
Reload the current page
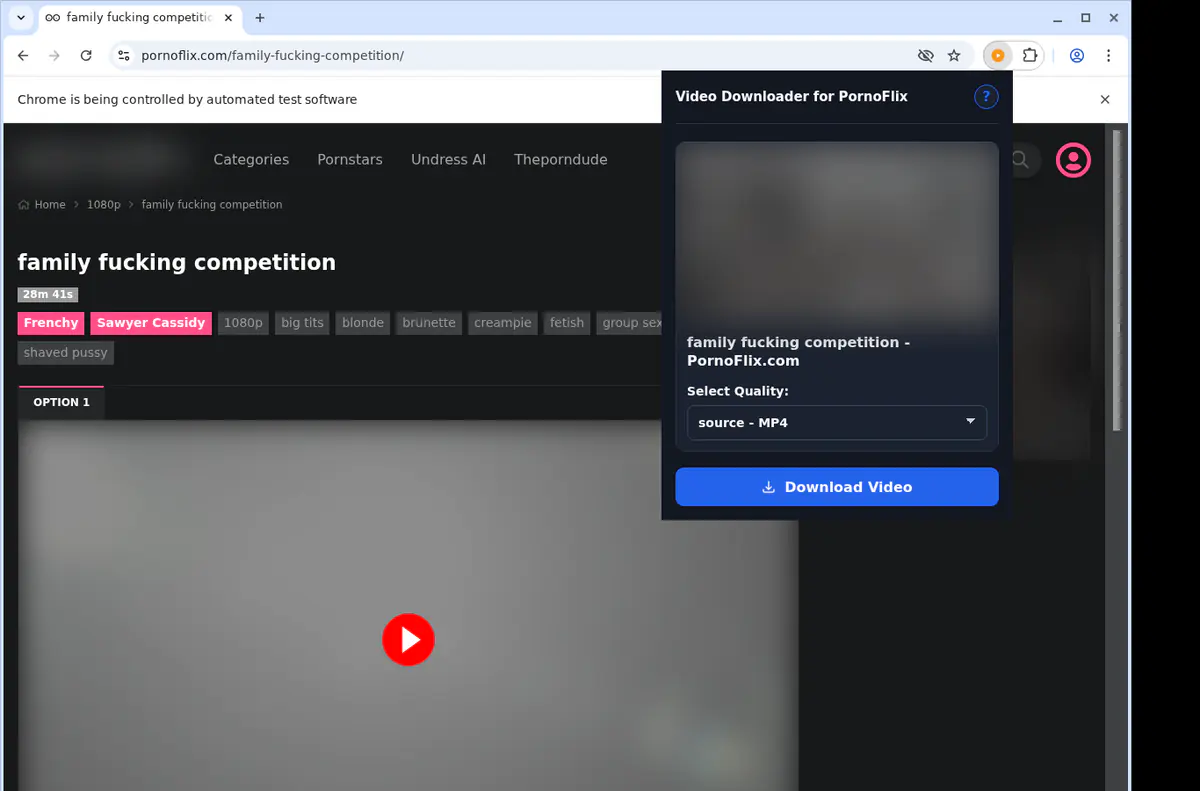point(86,56)
